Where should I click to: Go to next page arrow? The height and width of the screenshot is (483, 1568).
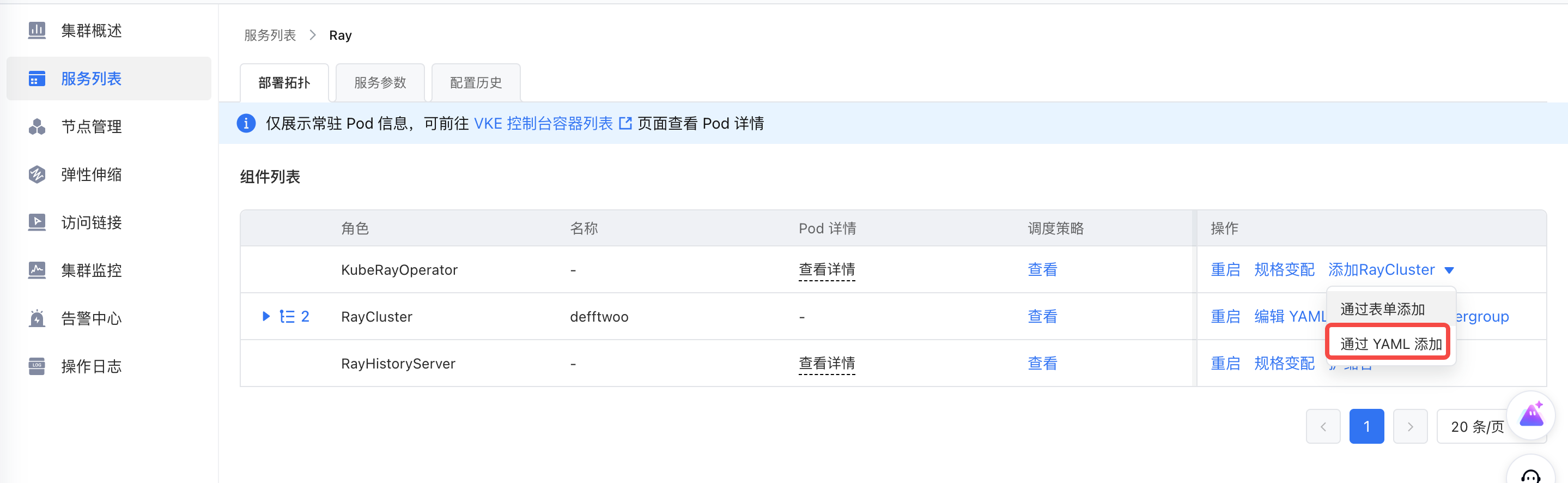click(x=1410, y=426)
